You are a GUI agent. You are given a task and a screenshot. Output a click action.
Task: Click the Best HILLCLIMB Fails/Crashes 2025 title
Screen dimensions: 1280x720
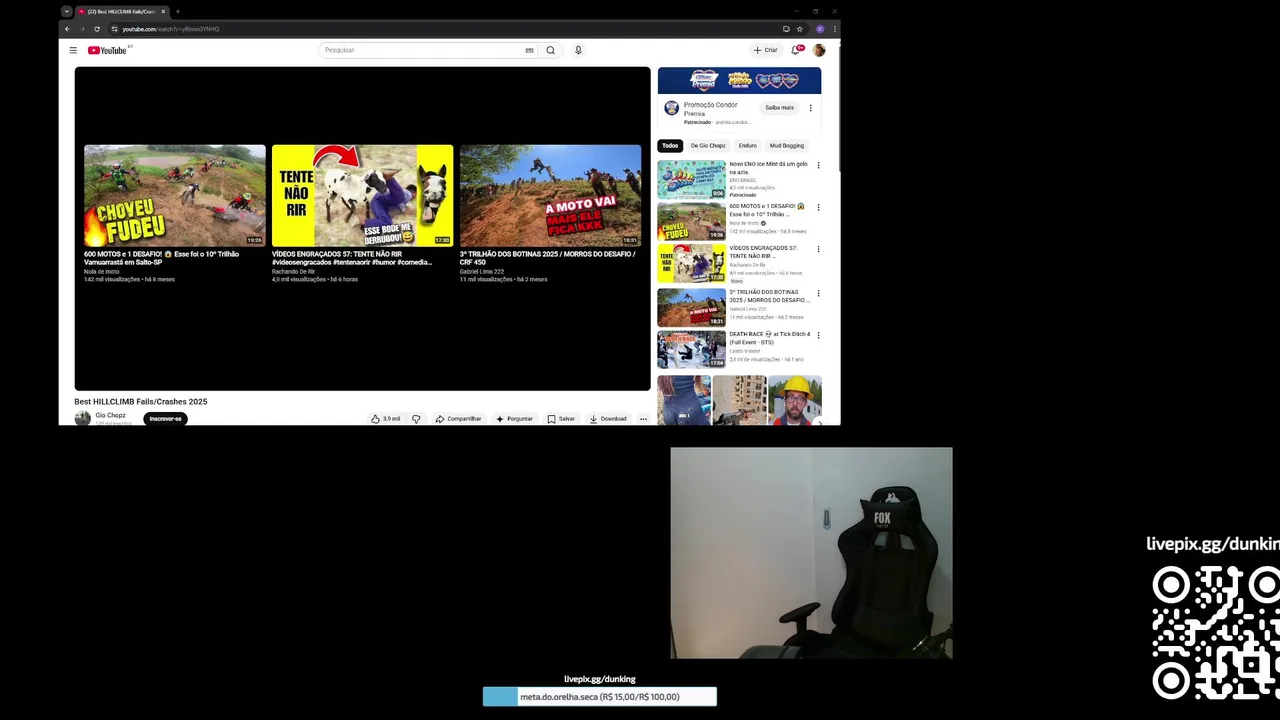click(141, 402)
